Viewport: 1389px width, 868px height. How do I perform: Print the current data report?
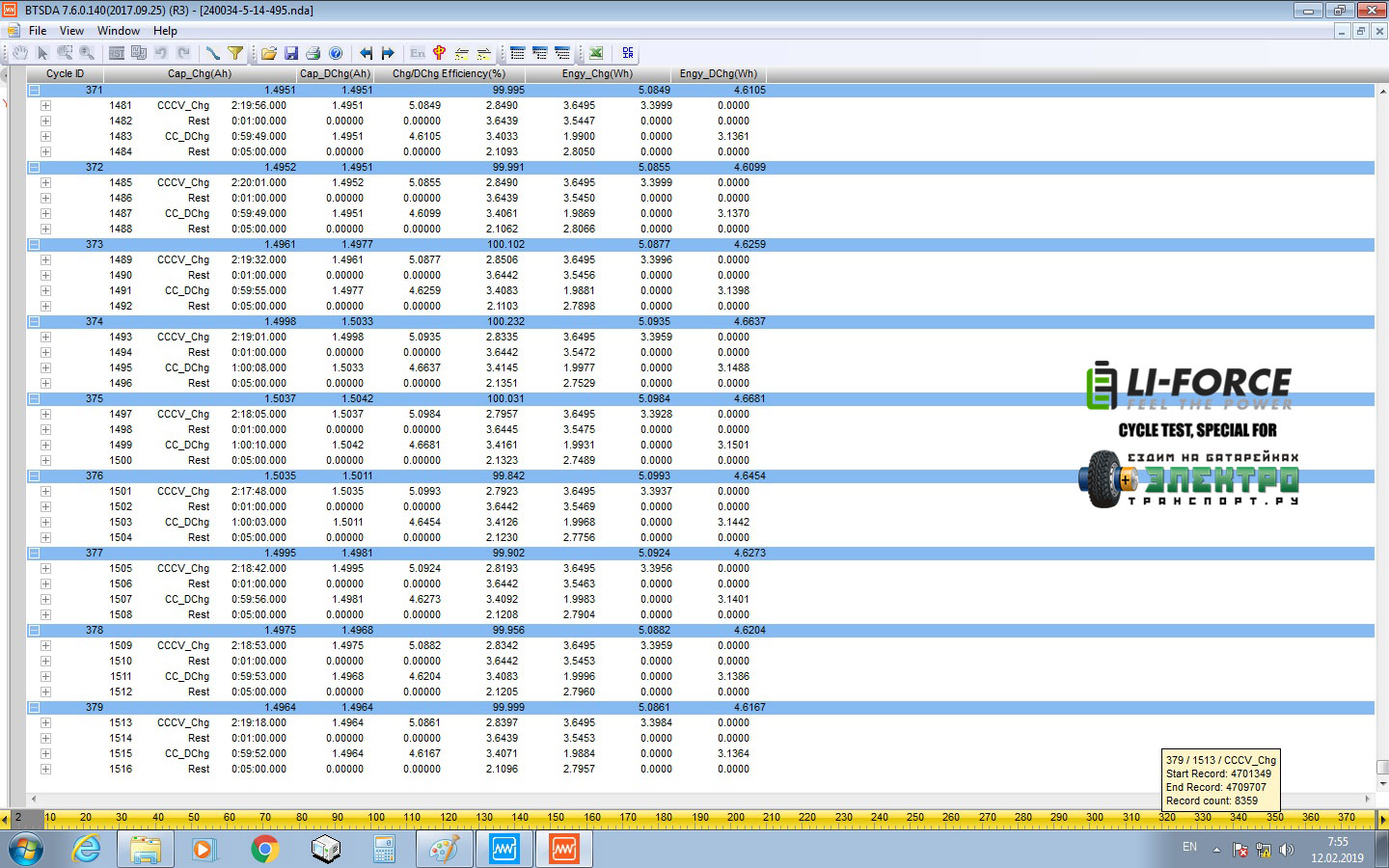pyautogui.click(x=313, y=53)
